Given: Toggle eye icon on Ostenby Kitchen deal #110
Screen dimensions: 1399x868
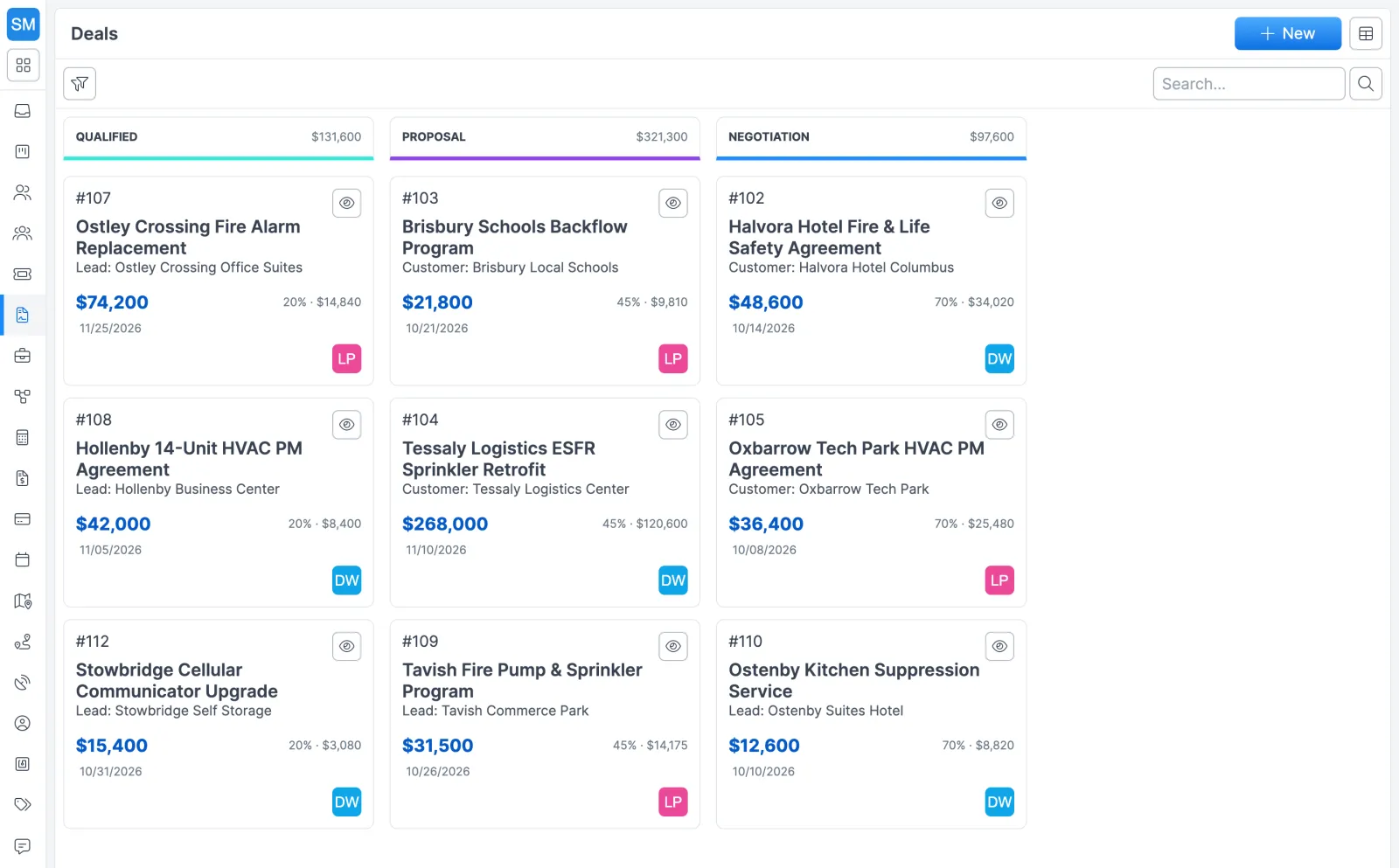Looking at the screenshot, I should coord(999,646).
